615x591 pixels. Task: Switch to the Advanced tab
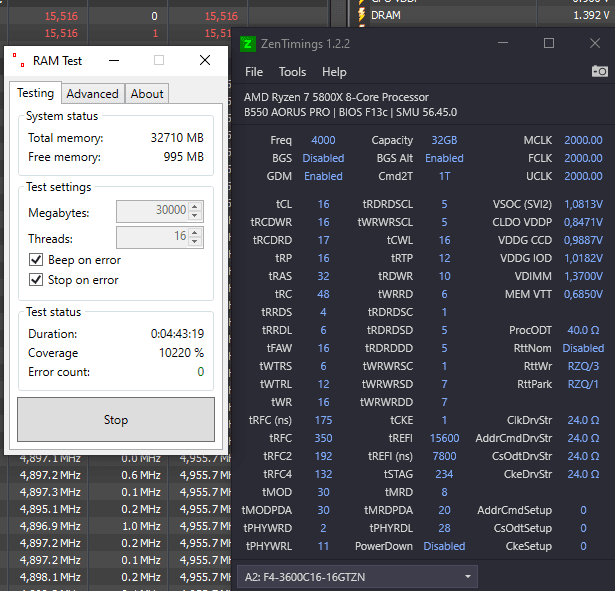click(x=92, y=94)
